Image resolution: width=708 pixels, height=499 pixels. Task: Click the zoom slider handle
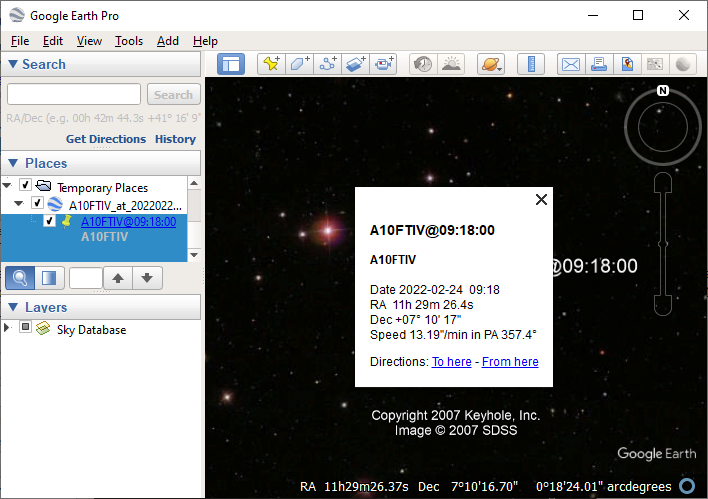coord(662,244)
